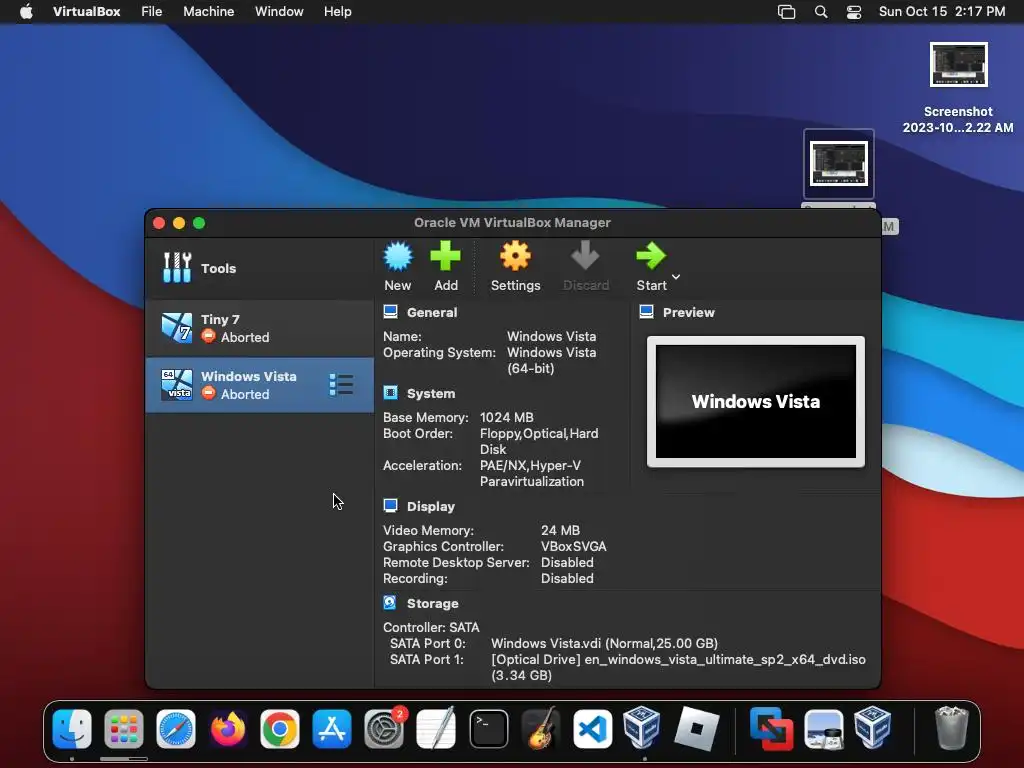The image size is (1024, 768).
Task: Open Launchpad from the Dock
Action: 123,728
